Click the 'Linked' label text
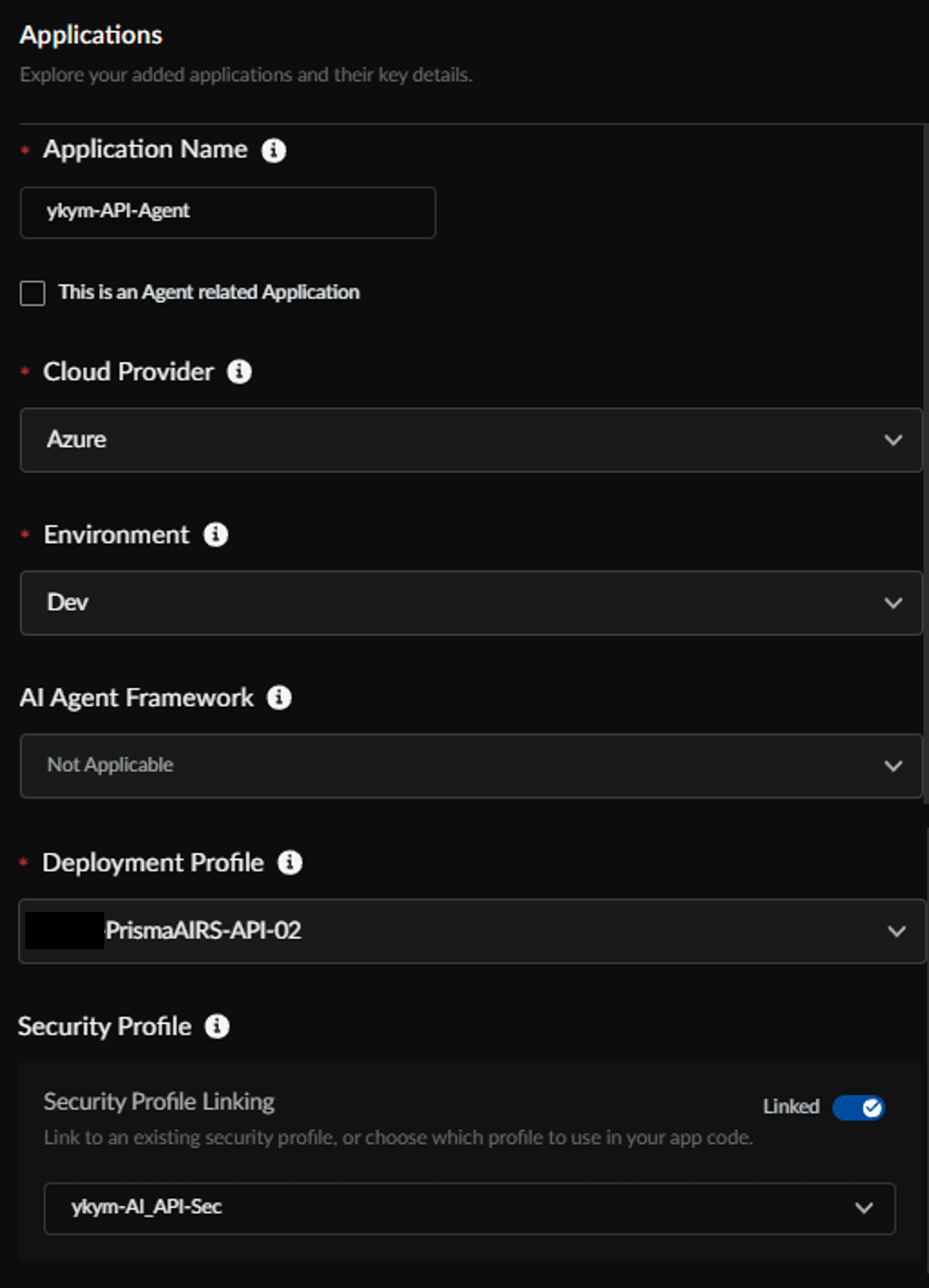 tap(791, 1107)
